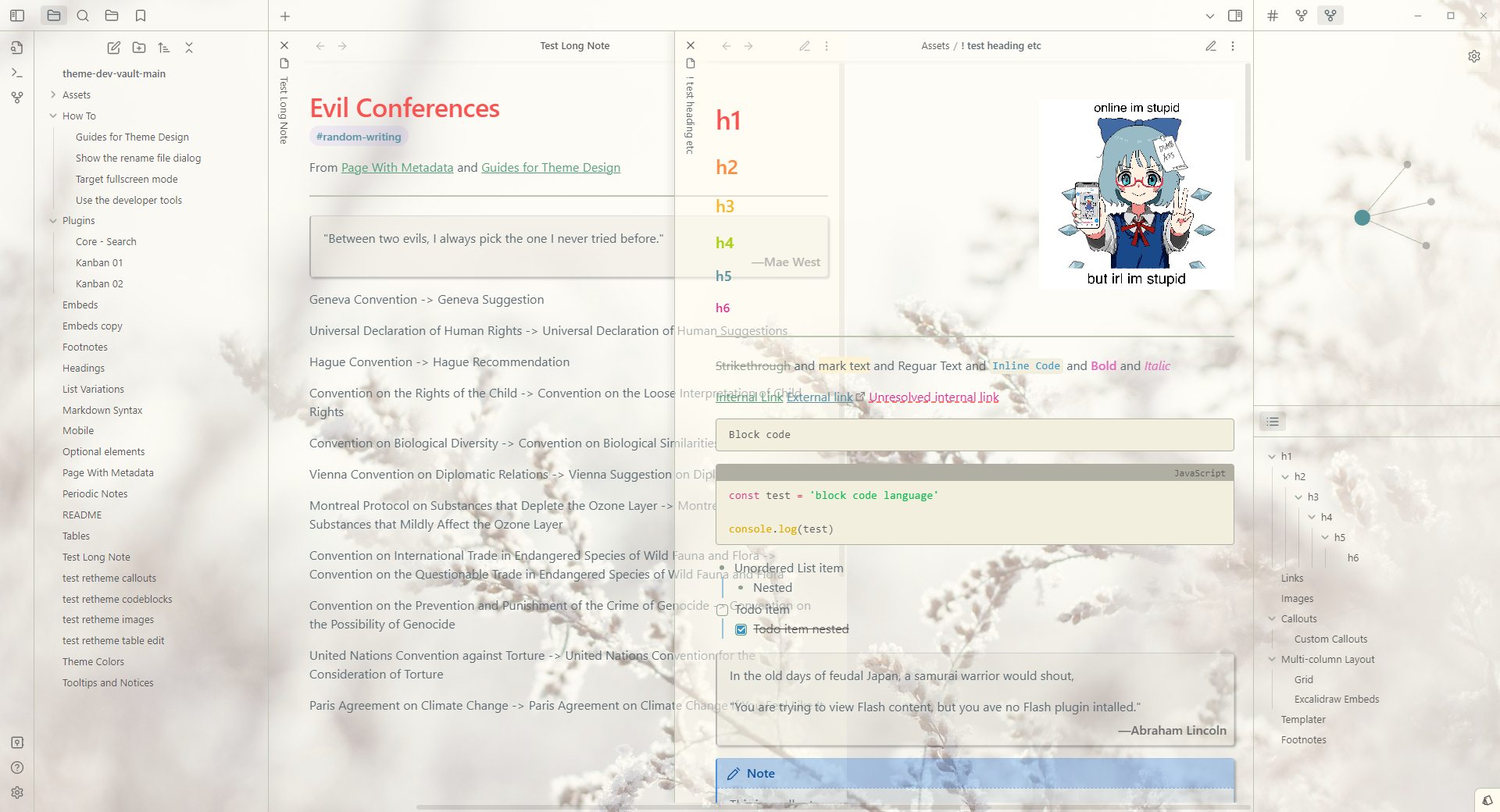Open graph settings gear icon

[x=1474, y=56]
